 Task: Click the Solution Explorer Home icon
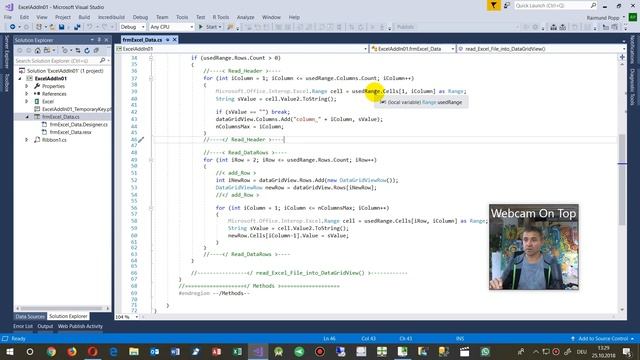(x=38, y=51)
